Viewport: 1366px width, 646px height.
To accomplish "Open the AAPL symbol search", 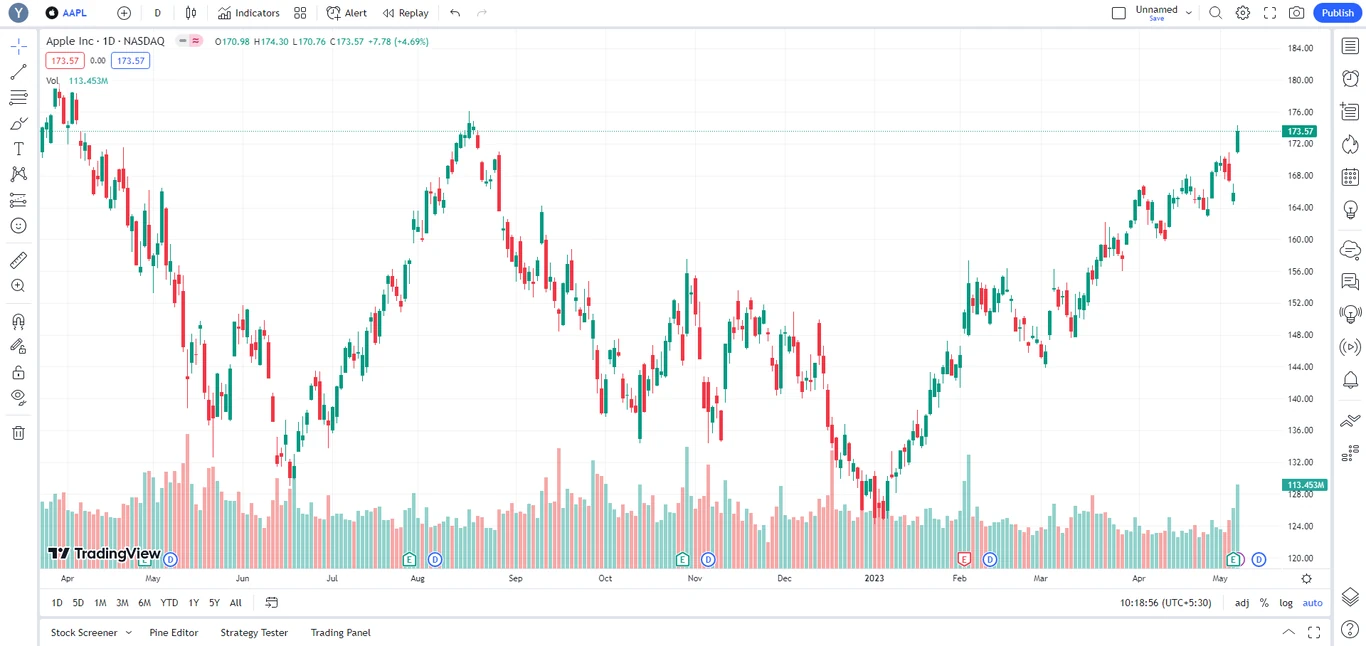I will tap(66, 13).
